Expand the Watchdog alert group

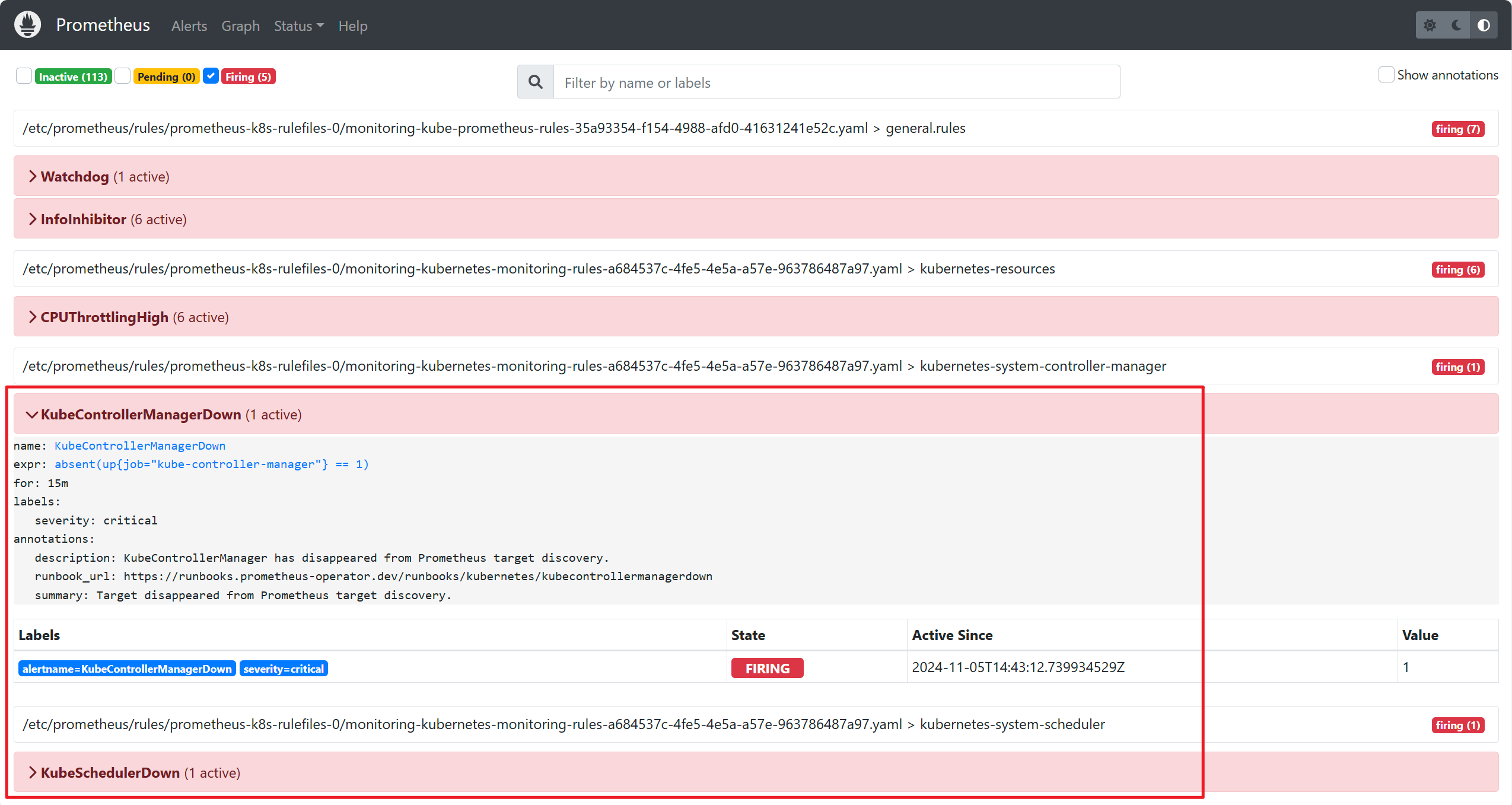coord(75,177)
